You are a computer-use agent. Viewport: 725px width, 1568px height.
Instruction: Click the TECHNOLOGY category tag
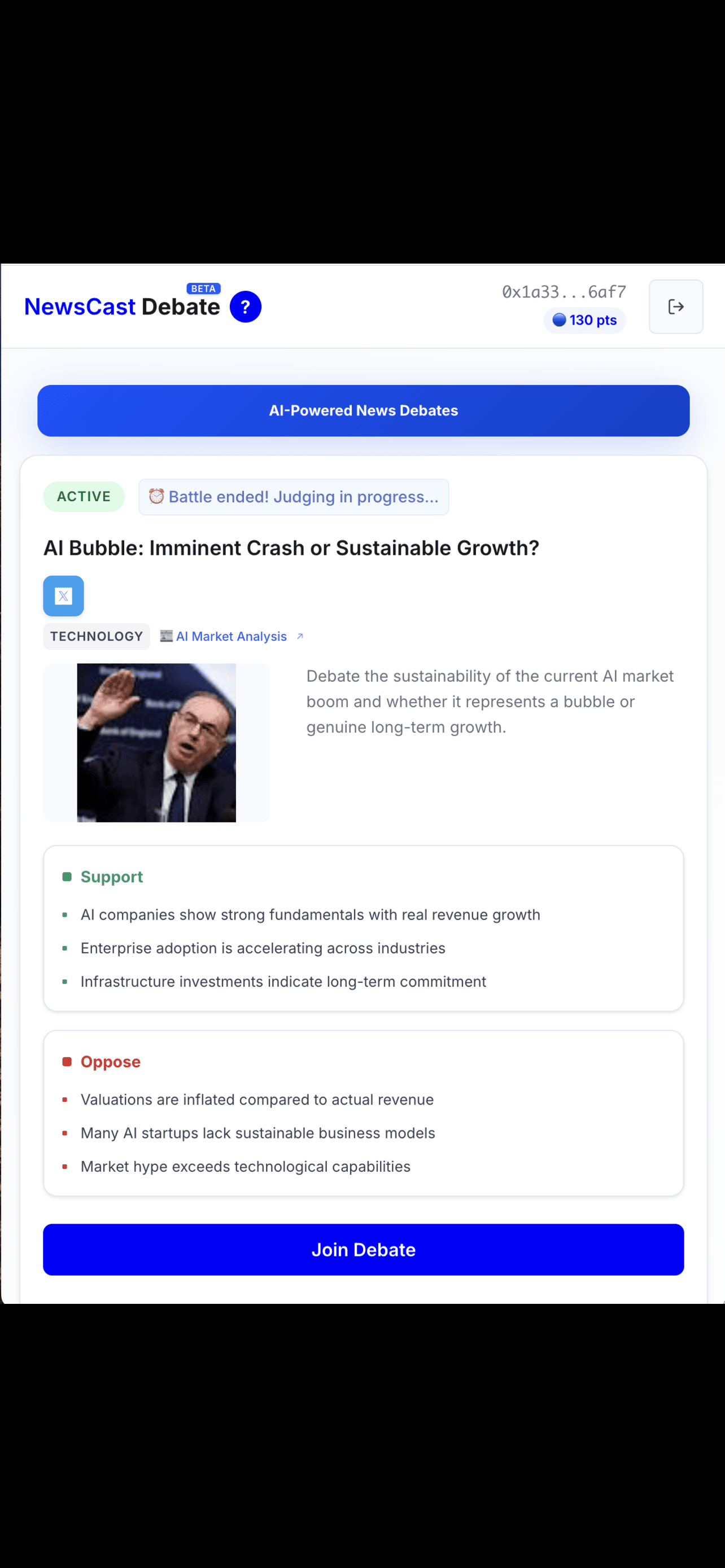pyautogui.click(x=96, y=637)
